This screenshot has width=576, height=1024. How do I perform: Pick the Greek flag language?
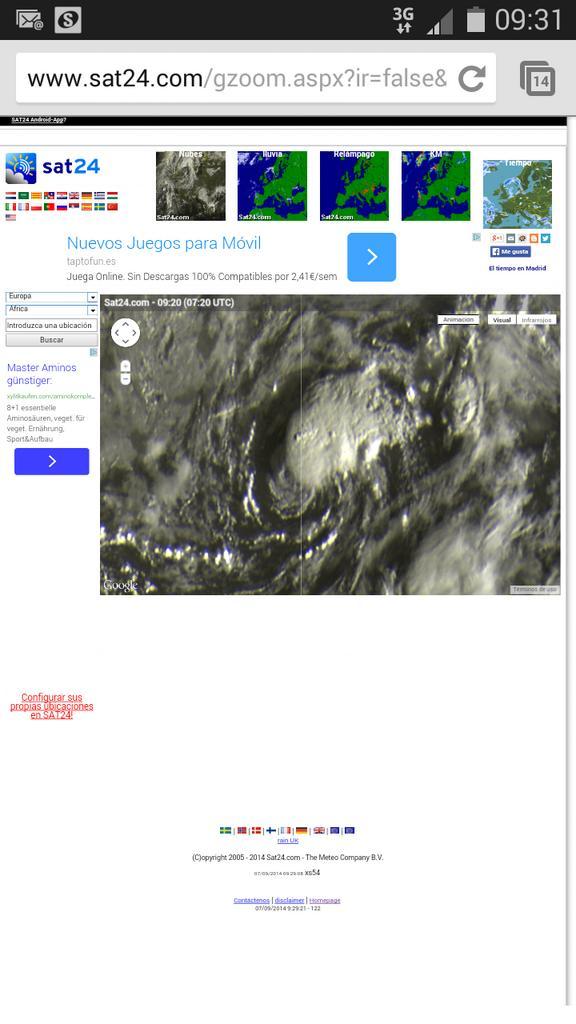99,195
